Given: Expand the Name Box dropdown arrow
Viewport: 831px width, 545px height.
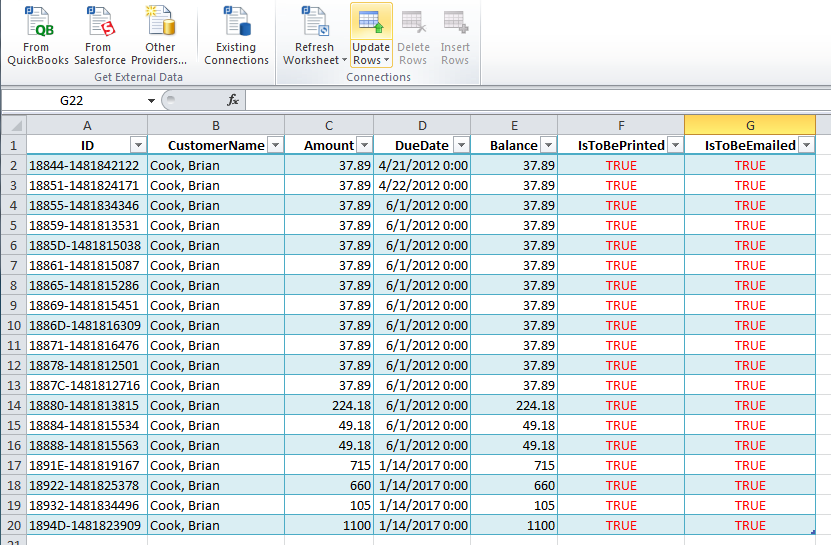Looking at the screenshot, I should [x=151, y=100].
